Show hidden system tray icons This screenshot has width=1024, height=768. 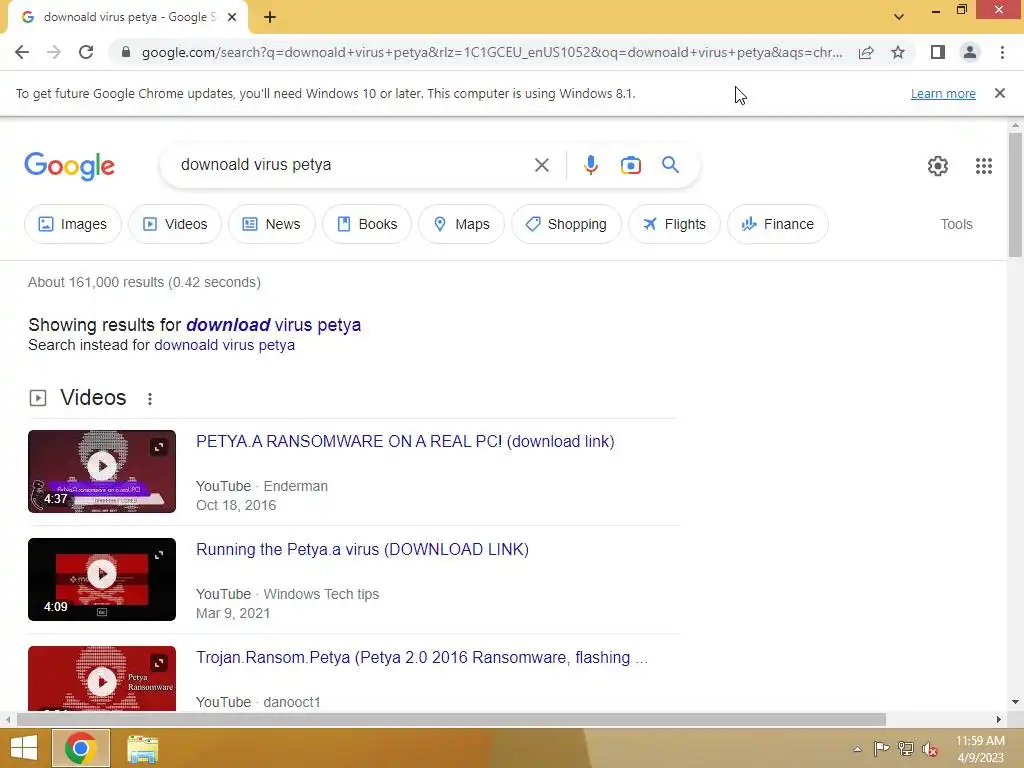[857, 749]
